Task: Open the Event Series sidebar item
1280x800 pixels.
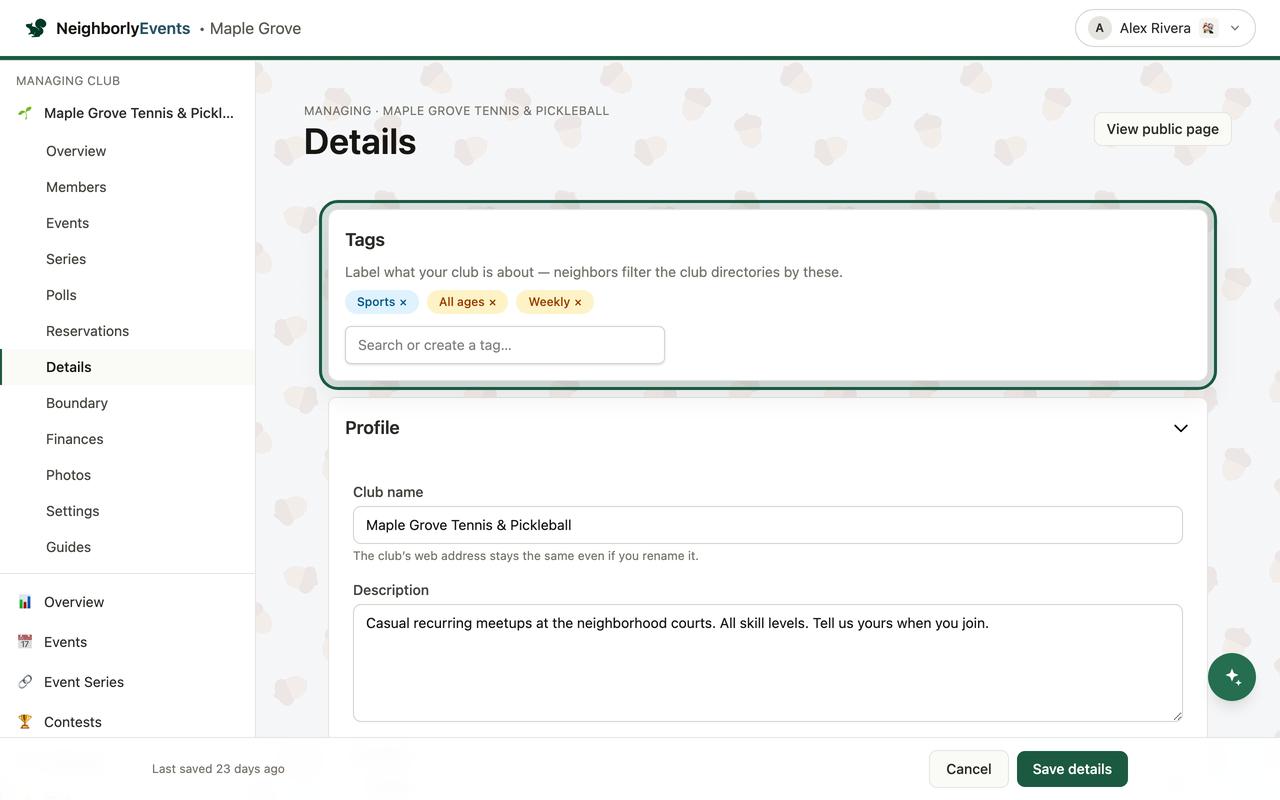Action: [x=84, y=682]
